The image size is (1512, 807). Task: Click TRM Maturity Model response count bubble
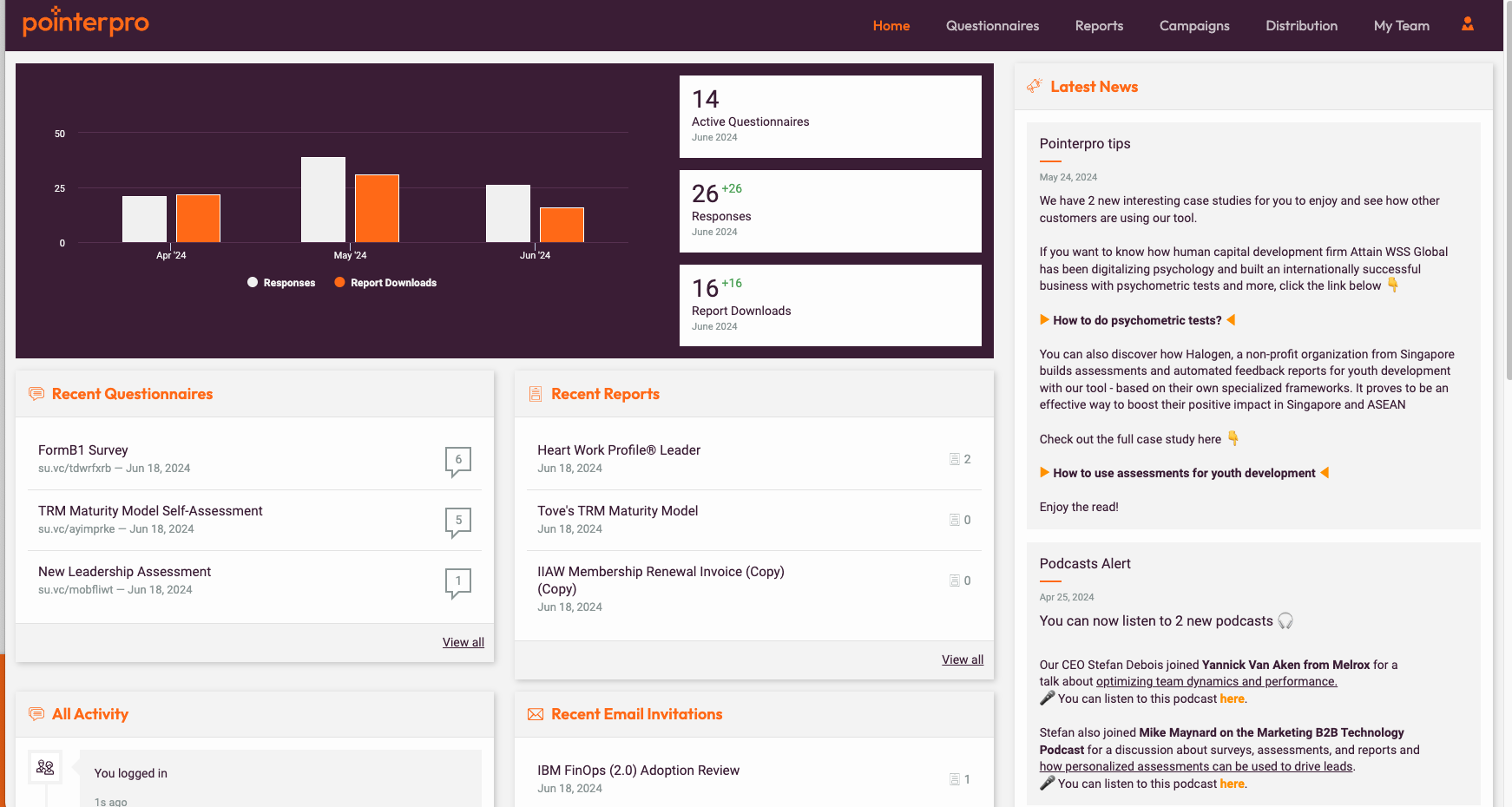pos(458,522)
